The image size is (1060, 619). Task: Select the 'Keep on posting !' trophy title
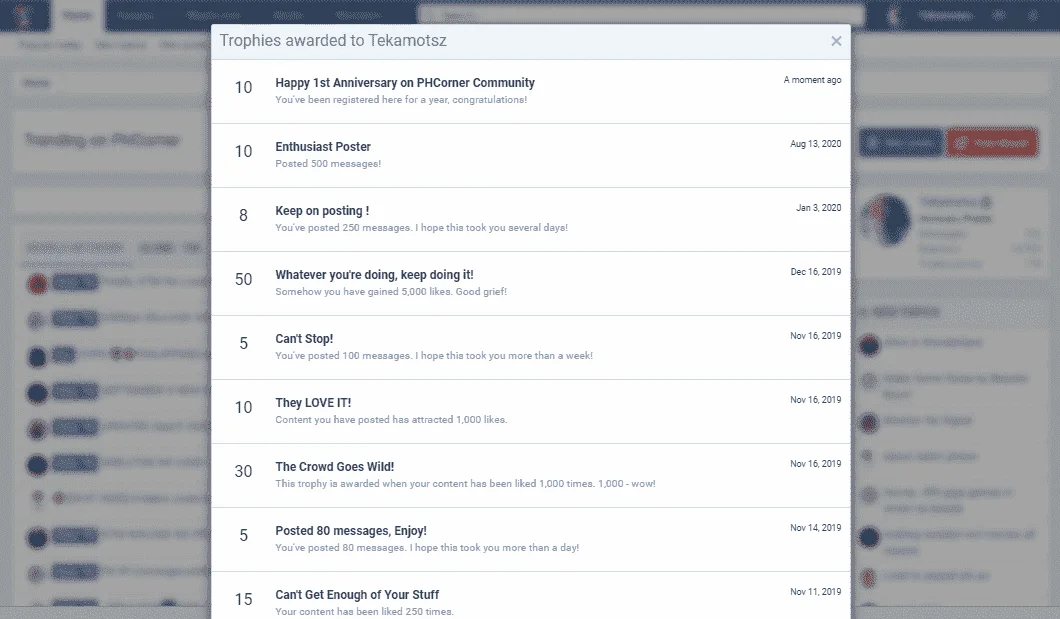coord(322,211)
